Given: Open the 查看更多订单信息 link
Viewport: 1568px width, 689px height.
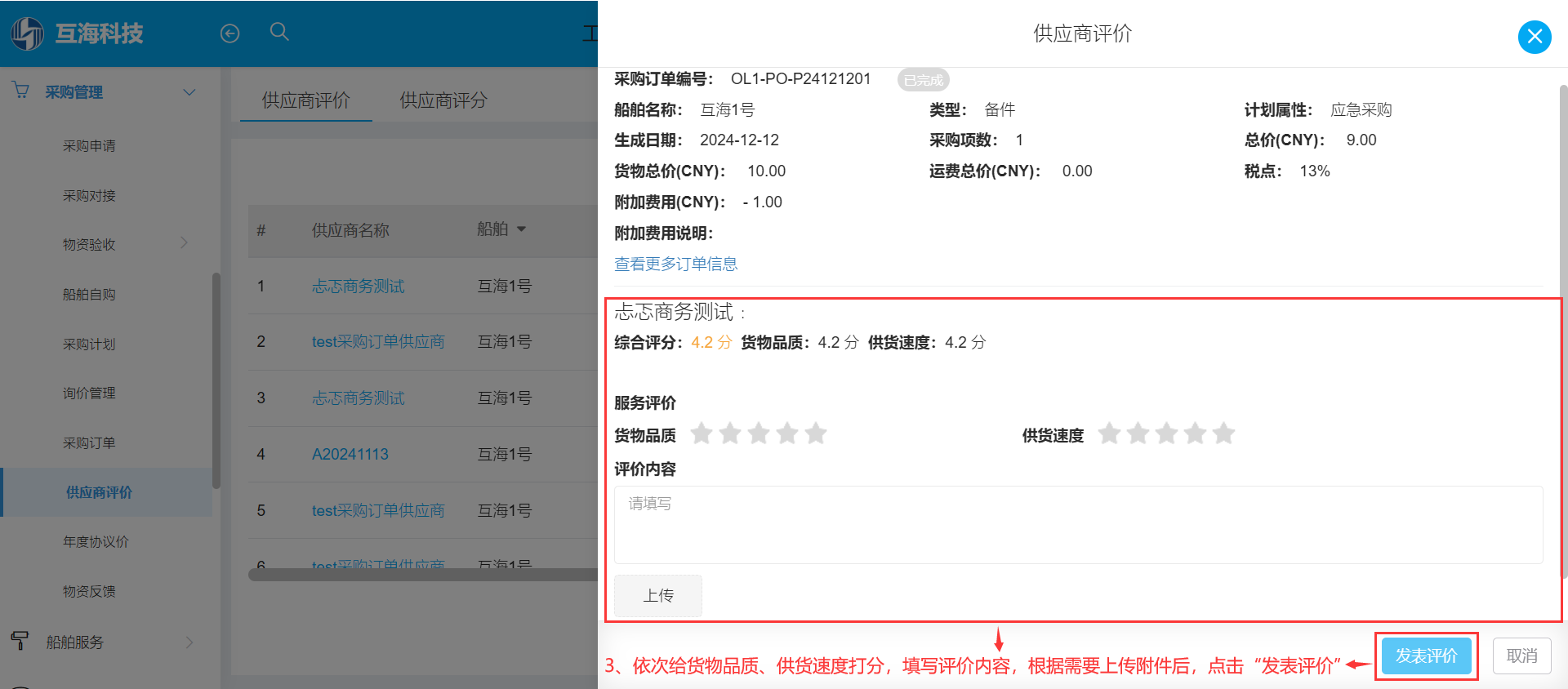Looking at the screenshot, I should coord(675,264).
